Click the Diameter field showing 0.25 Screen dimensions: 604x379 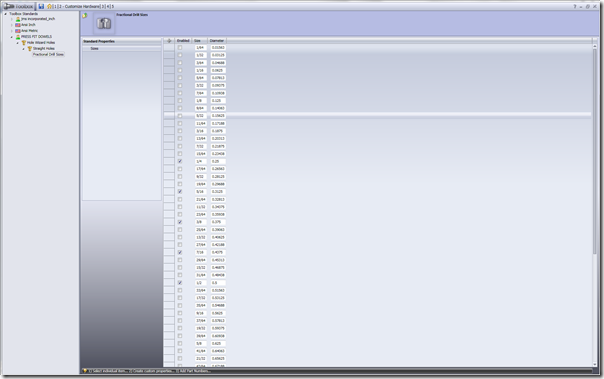(218, 161)
